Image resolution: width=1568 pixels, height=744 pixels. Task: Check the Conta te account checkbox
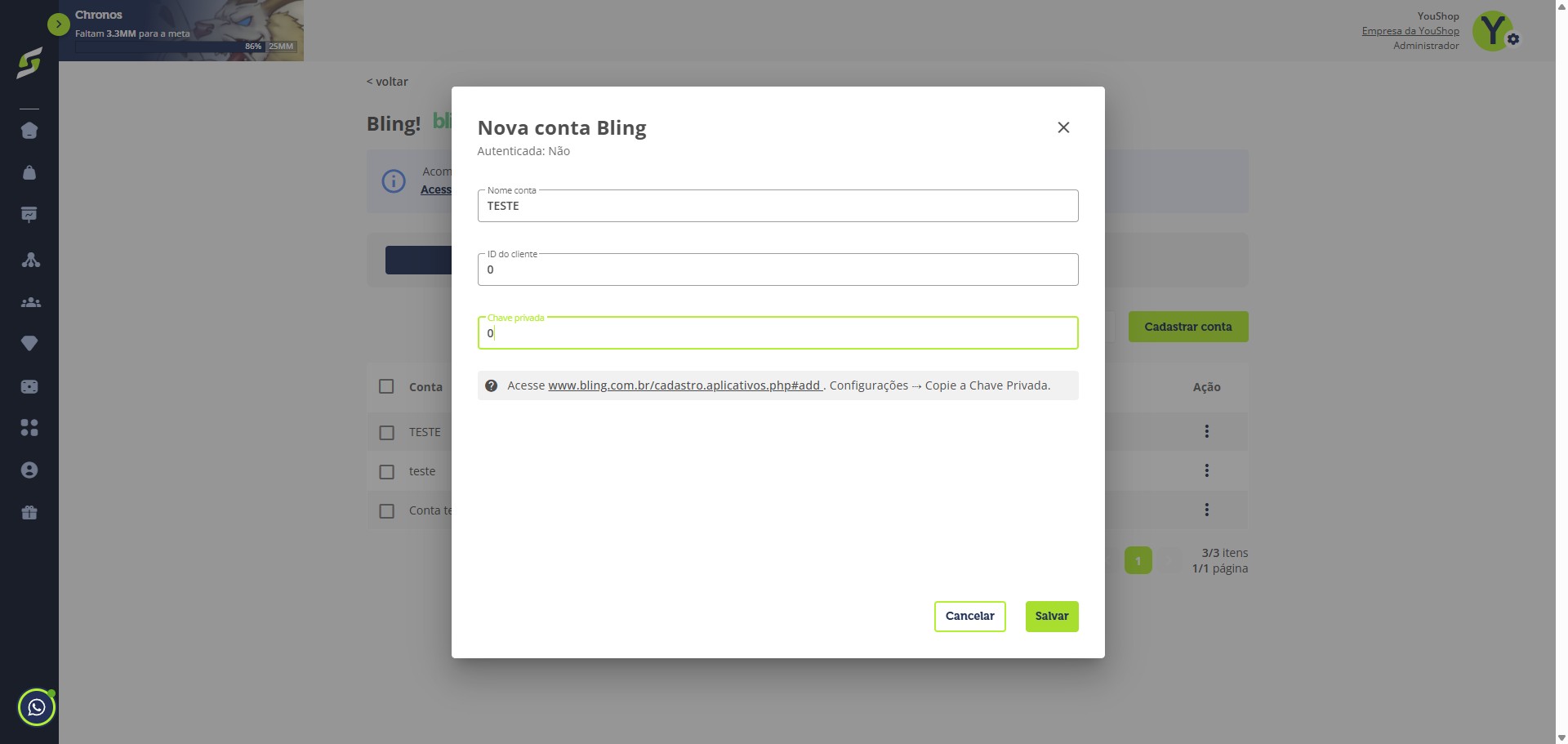(x=386, y=510)
